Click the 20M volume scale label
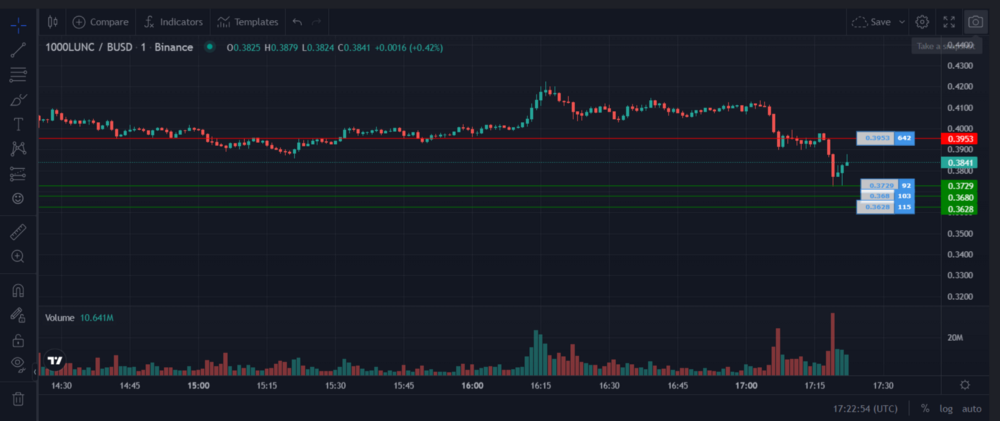The image size is (1000, 421). click(954, 337)
